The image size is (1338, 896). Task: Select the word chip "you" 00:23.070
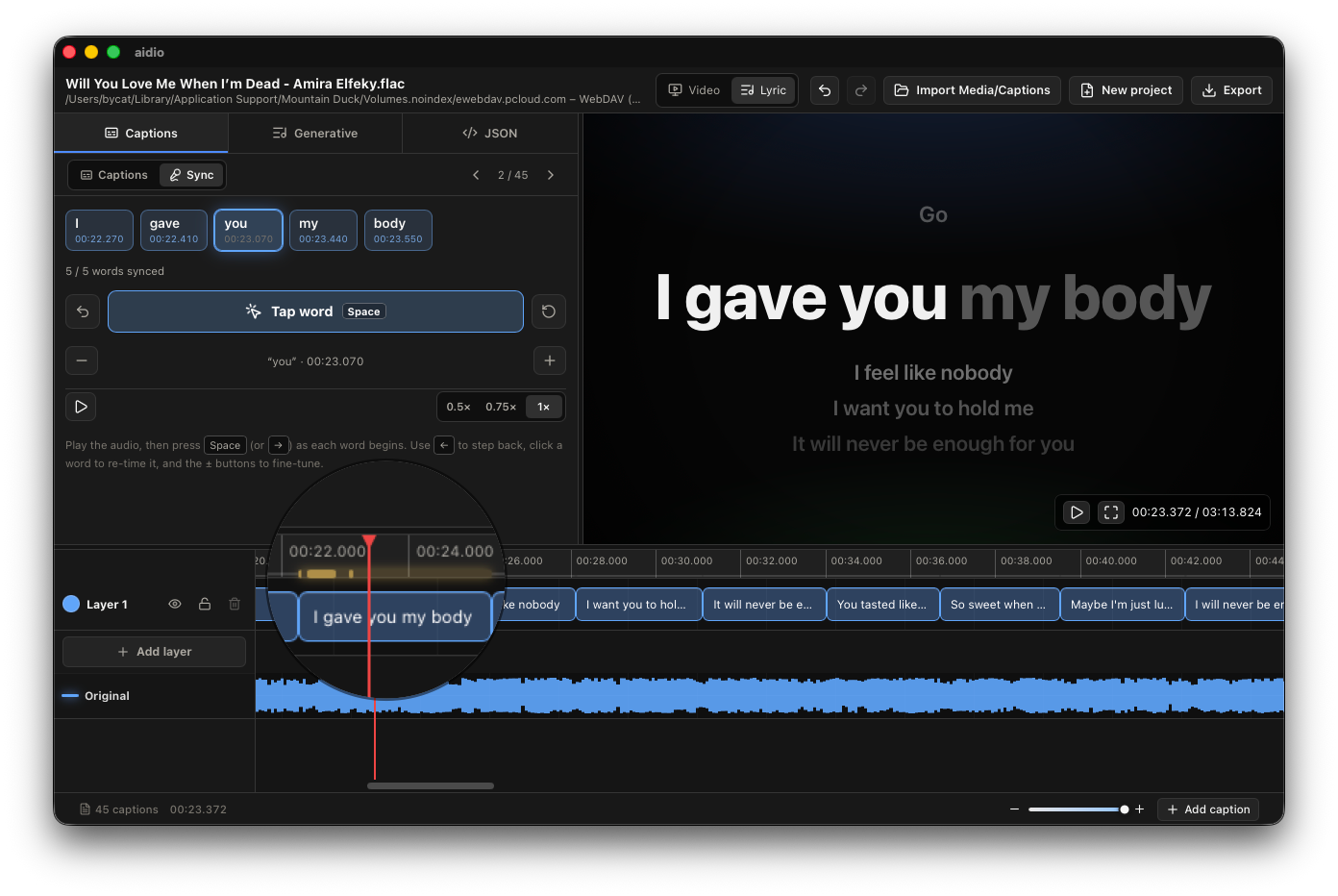[x=248, y=230]
